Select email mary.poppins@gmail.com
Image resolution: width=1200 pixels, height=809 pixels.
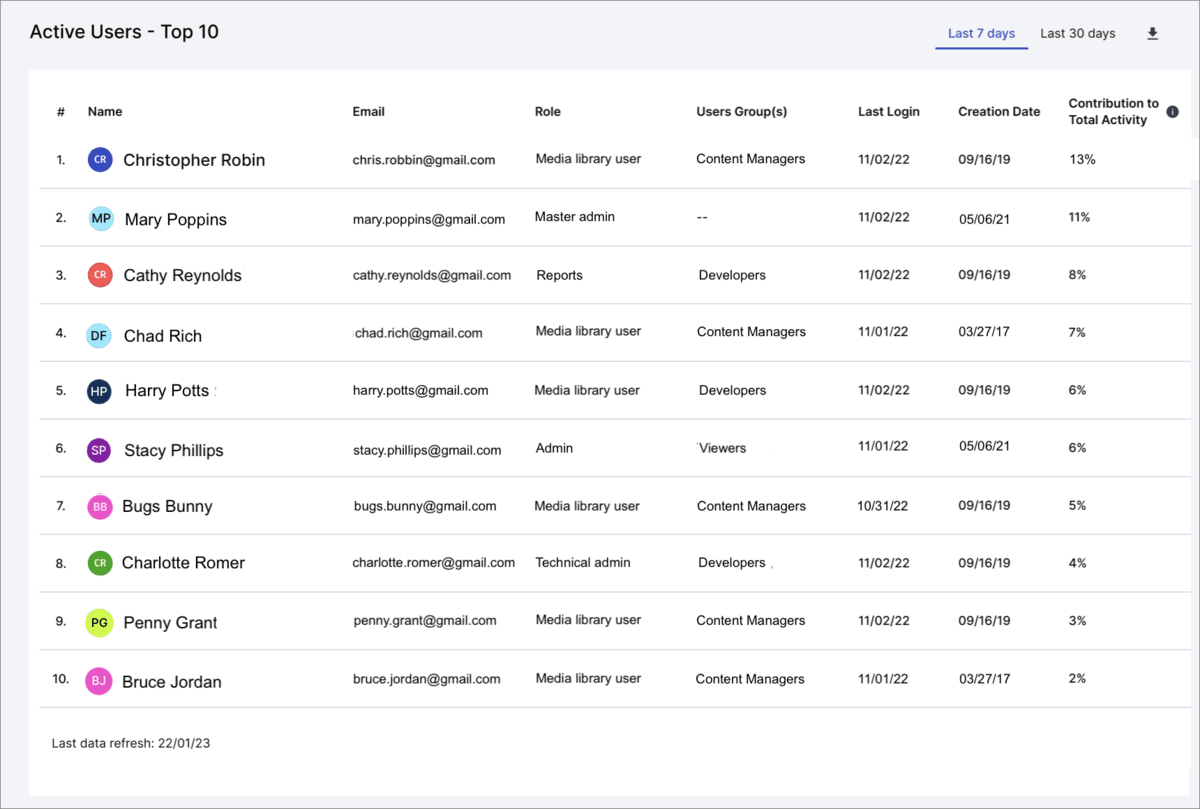[x=429, y=220]
